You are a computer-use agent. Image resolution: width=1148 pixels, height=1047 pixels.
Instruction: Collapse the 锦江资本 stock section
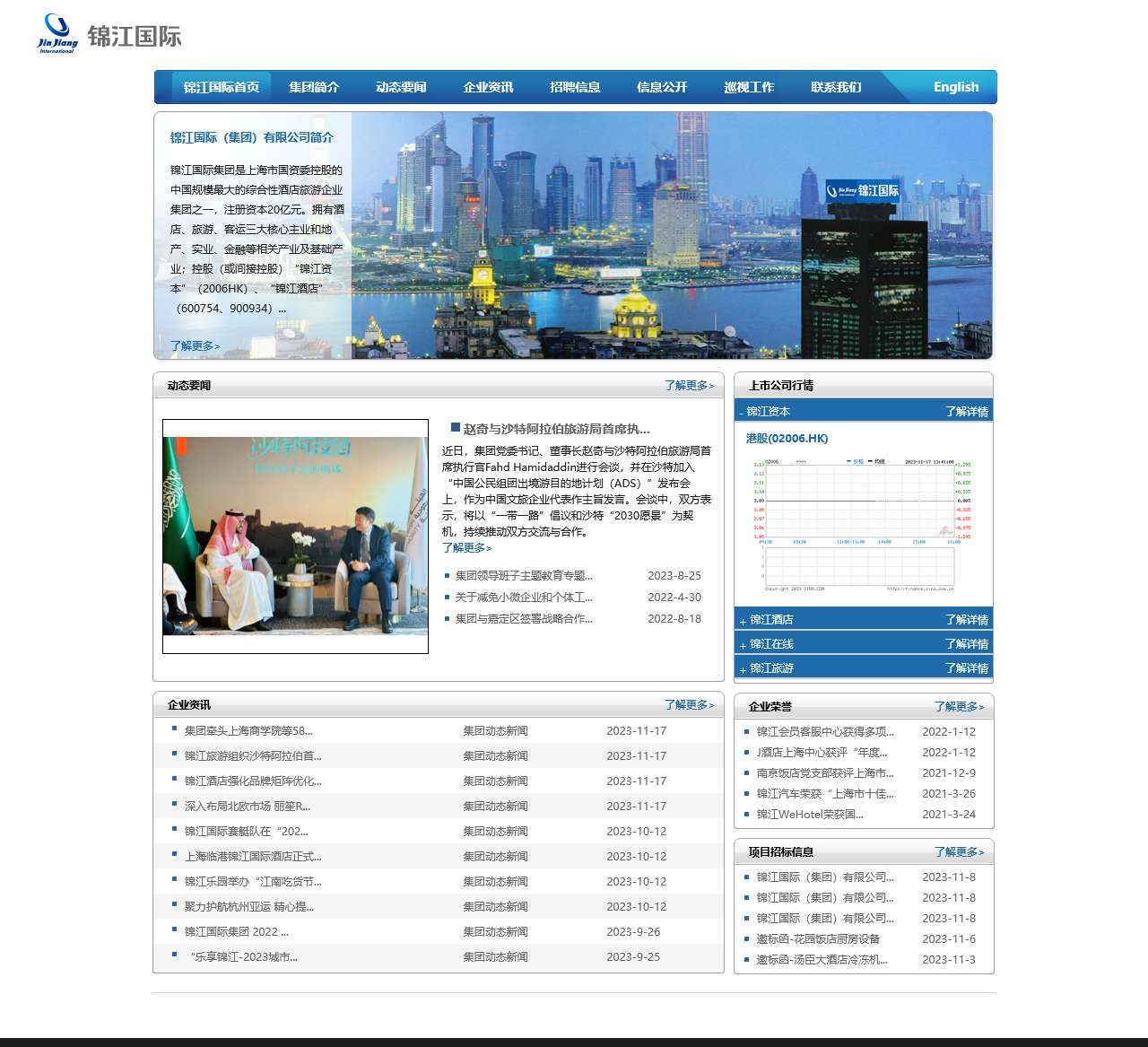tap(764, 412)
